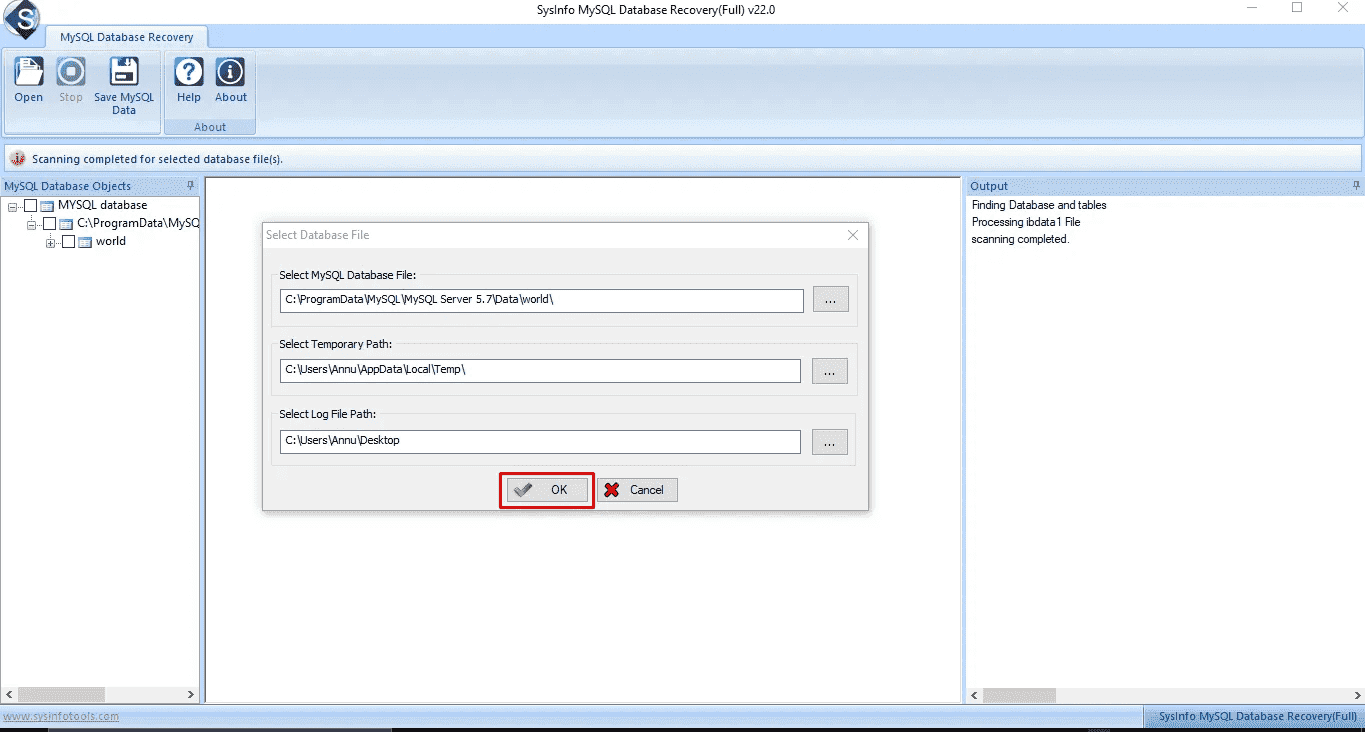Pin the MySQL Database Objects panel
Viewport: 1365px width, 732px height.
tap(190, 186)
